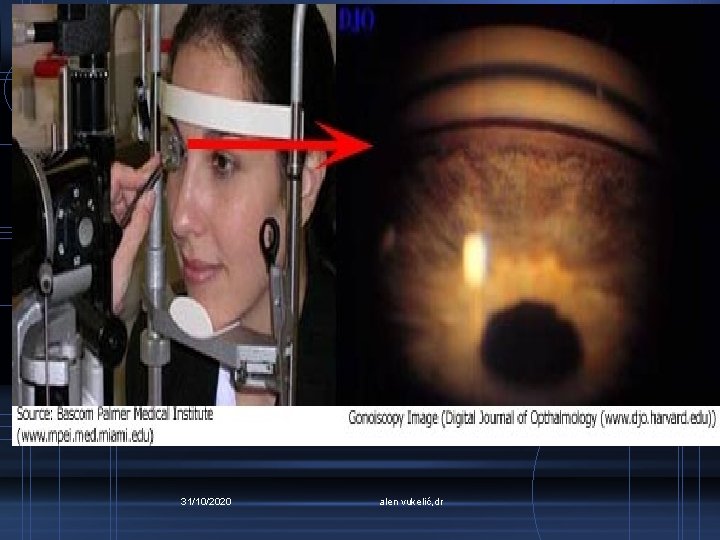Click the "(www.mpei.med.miami.edu)" text
Screen dimensions: 720x540
pyautogui.click(x=85, y=435)
